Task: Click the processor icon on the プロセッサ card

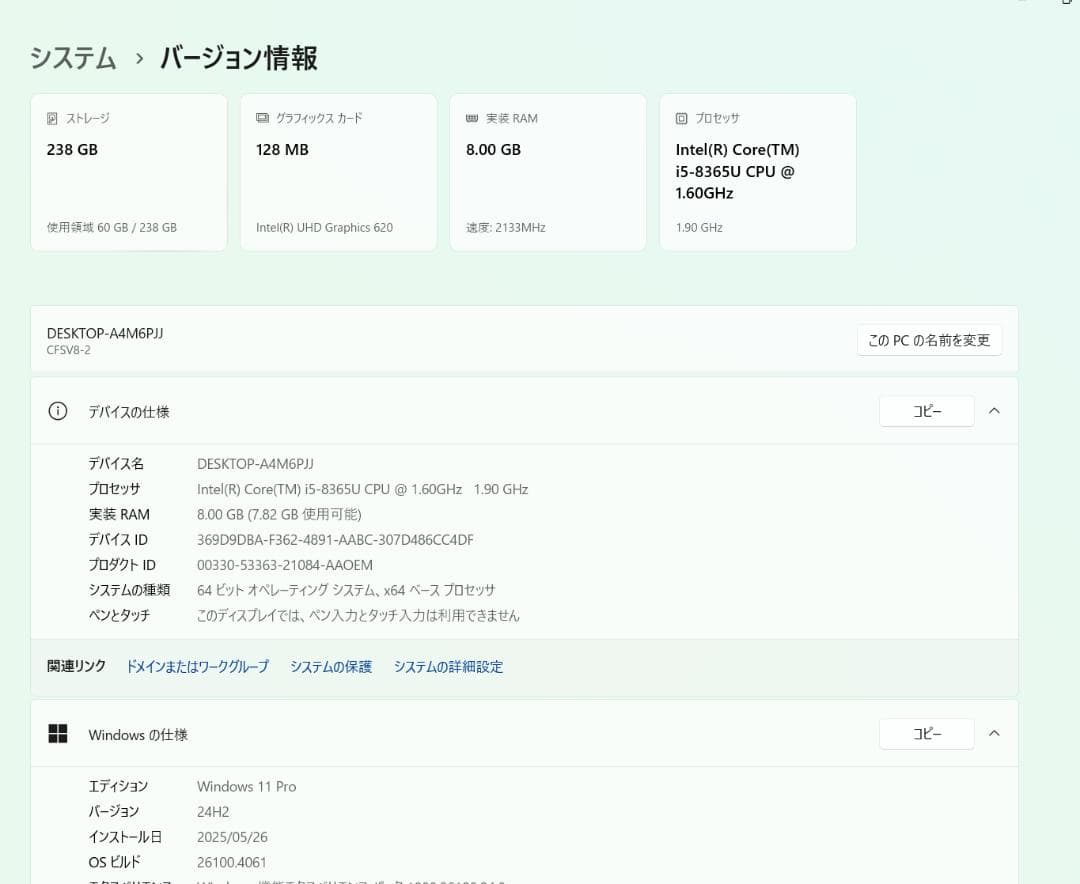Action: 681,117
